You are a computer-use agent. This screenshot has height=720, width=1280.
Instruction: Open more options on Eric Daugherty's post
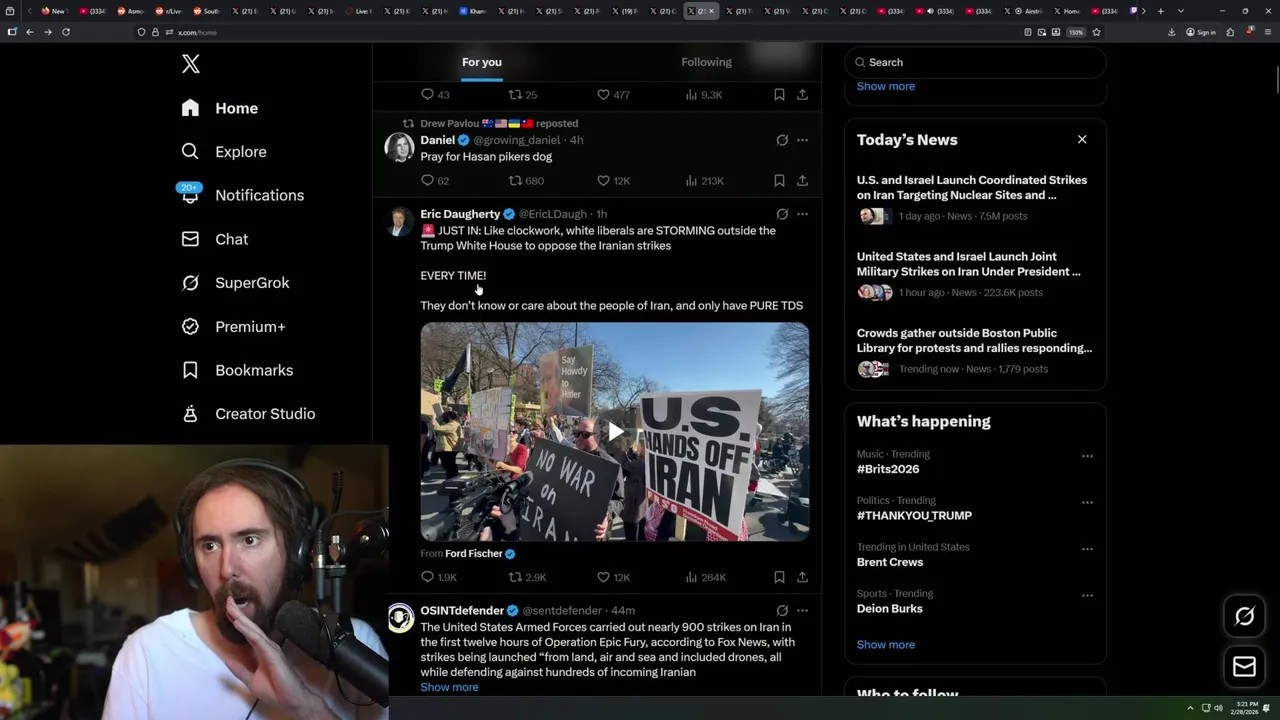(802, 214)
